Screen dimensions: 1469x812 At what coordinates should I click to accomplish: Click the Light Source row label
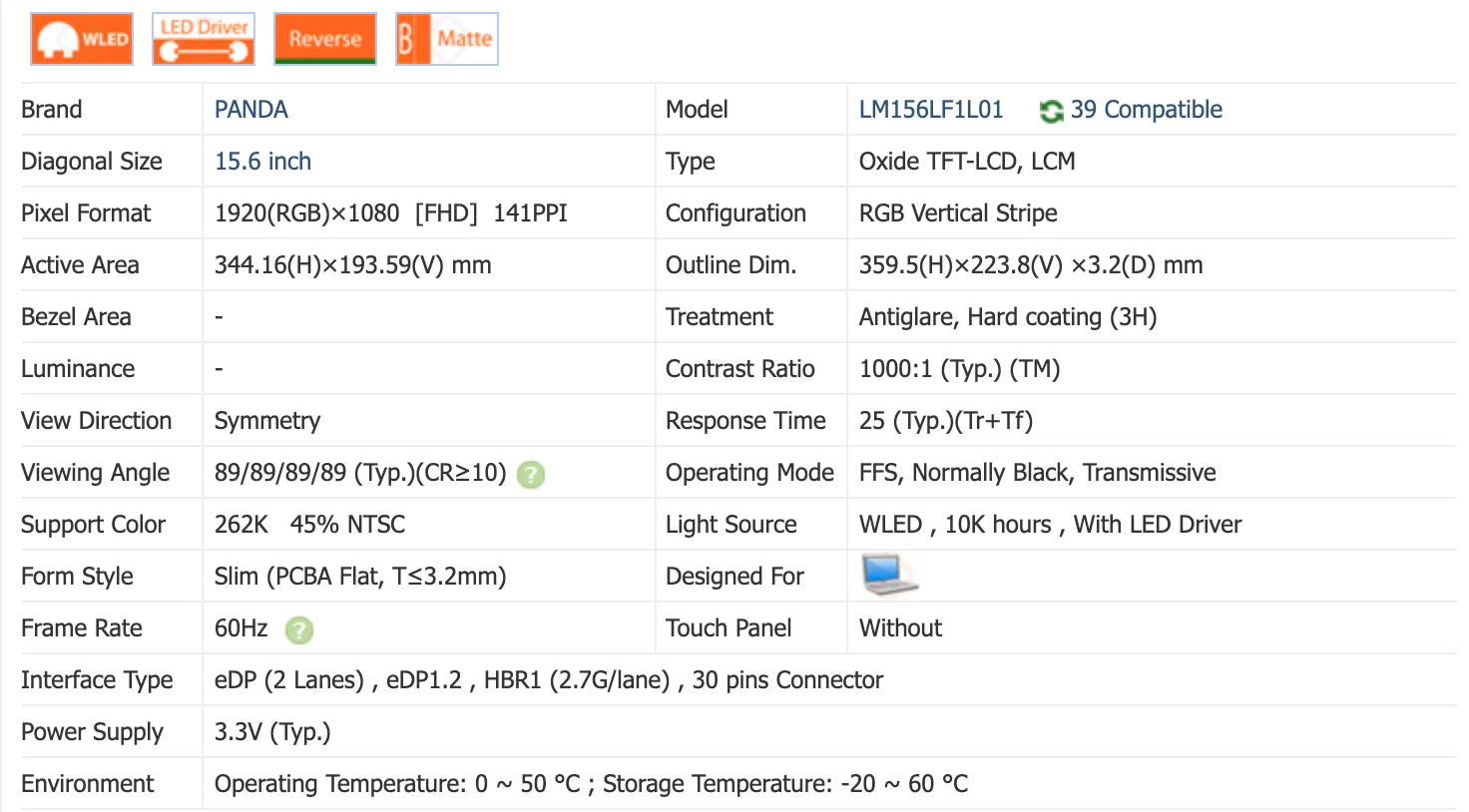732,525
